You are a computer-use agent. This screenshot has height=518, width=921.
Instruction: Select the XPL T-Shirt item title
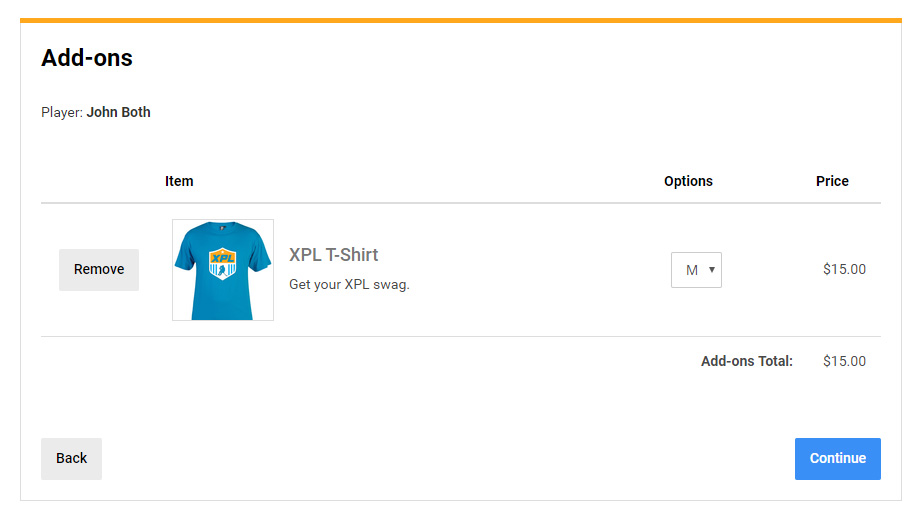pos(333,255)
